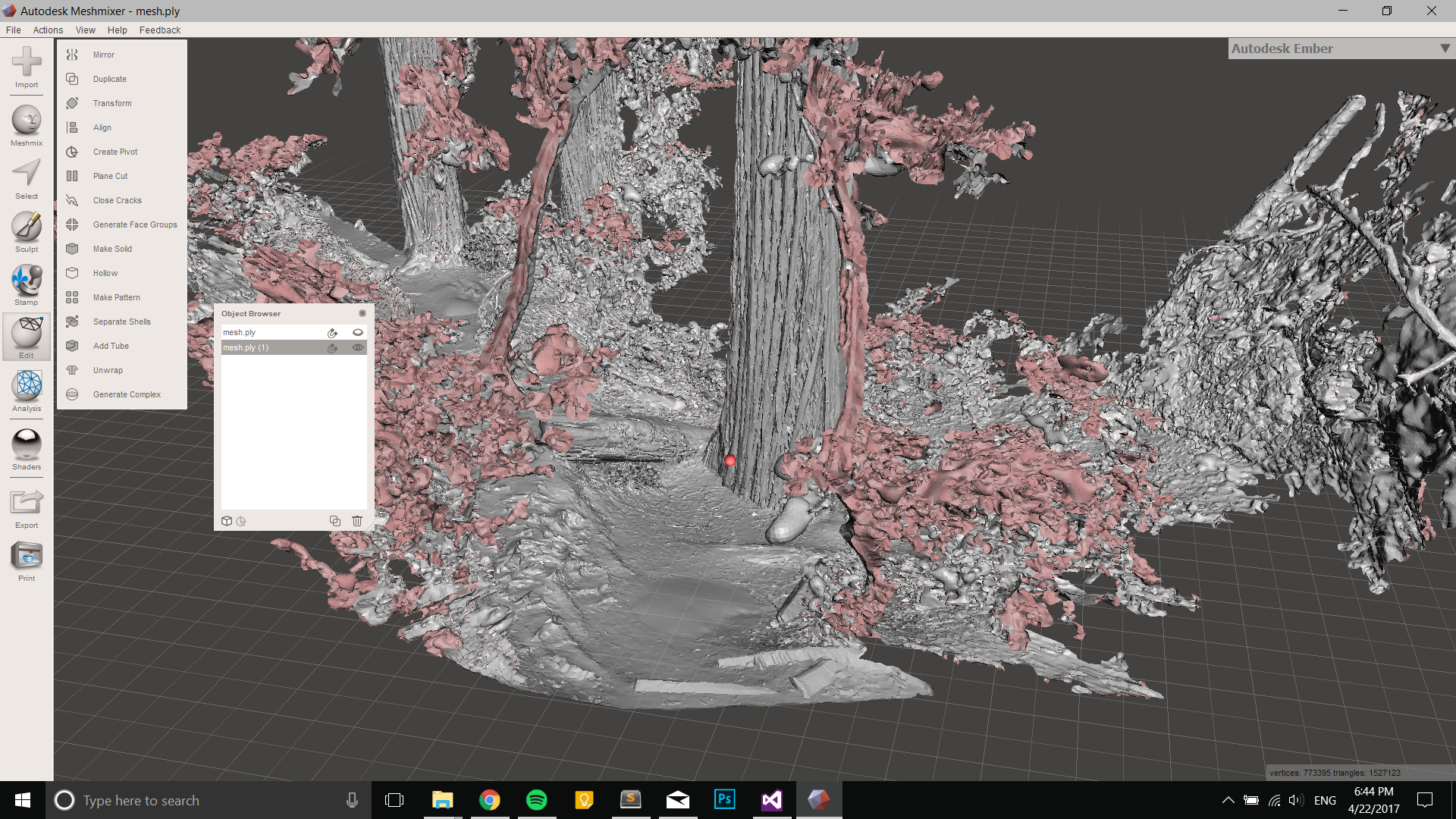Open the Import tool

pyautogui.click(x=27, y=67)
